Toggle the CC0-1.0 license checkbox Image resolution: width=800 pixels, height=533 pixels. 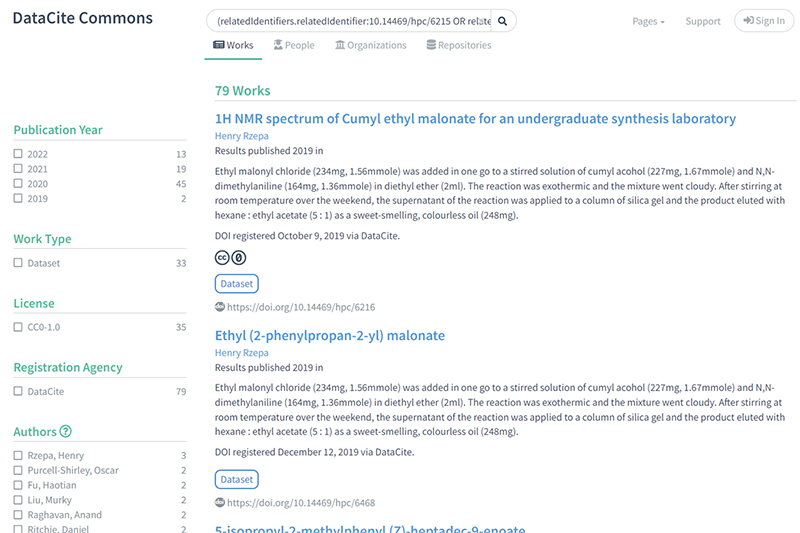pyautogui.click(x=18, y=327)
